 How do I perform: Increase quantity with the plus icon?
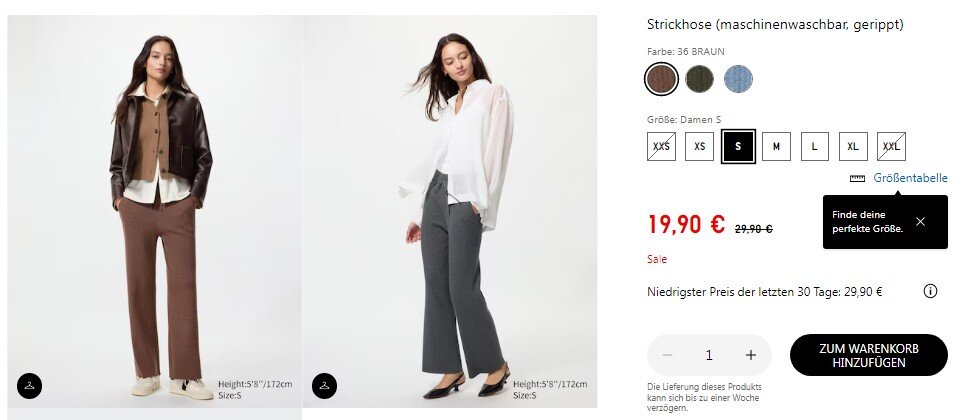click(x=751, y=355)
